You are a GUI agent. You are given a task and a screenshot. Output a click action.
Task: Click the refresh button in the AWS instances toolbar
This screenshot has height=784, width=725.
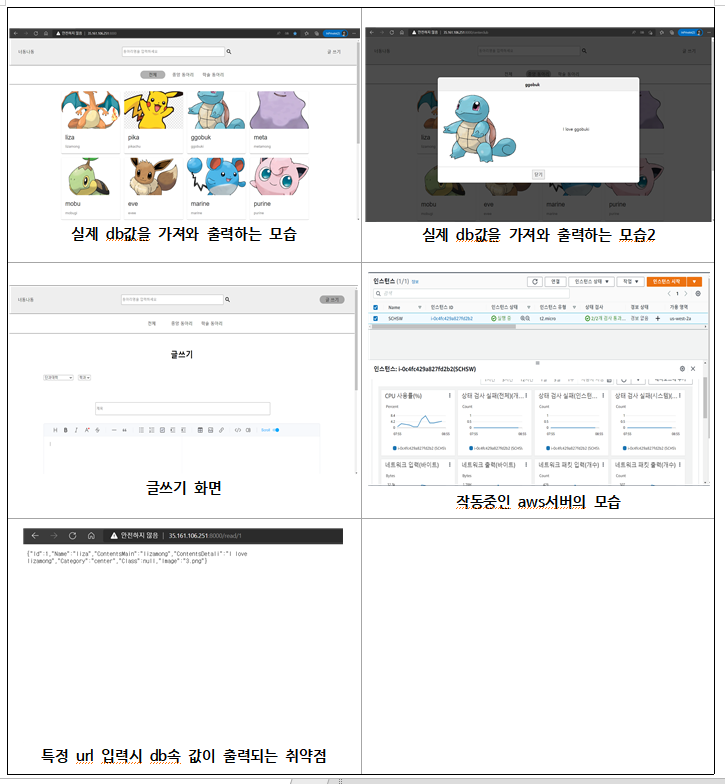click(534, 282)
